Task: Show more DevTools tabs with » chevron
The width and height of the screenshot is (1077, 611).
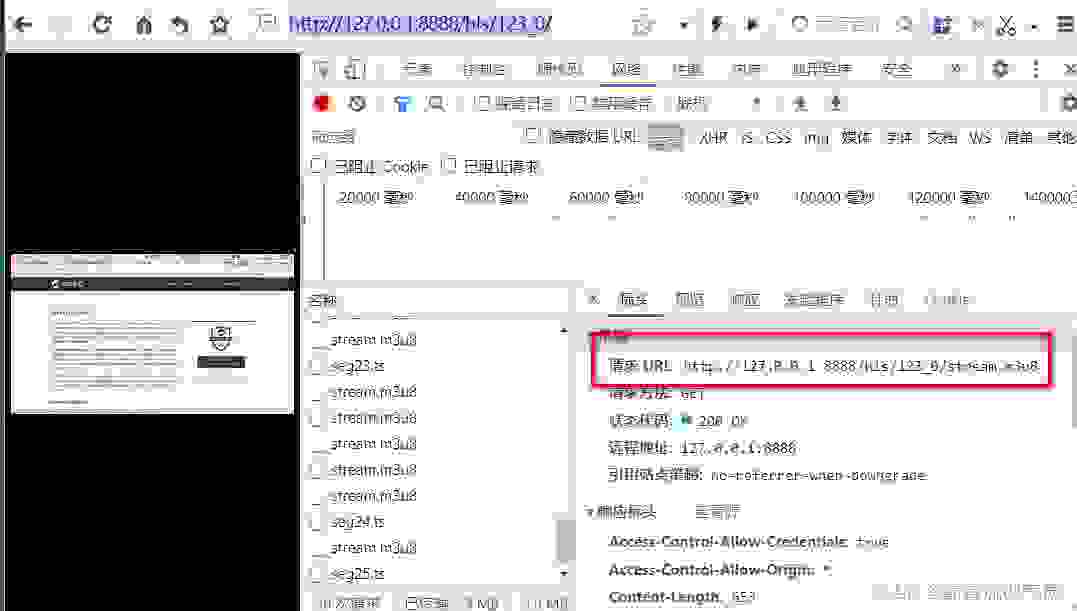Action: pos(955,69)
